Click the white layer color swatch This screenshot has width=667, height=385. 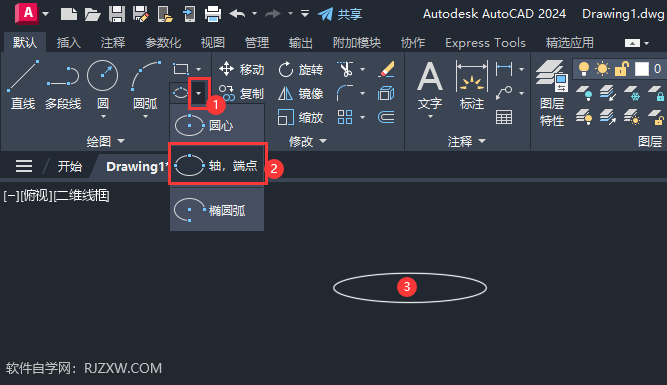(x=641, y=68)
